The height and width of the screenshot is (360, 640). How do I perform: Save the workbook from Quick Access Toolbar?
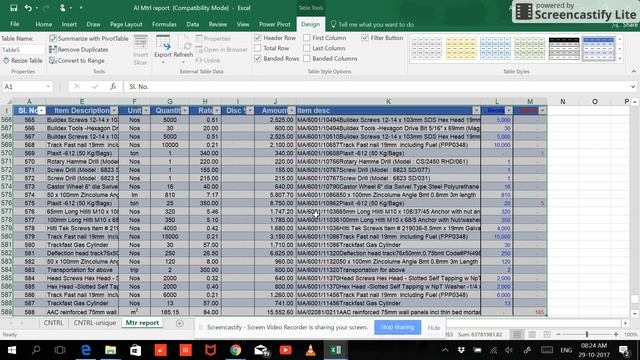(x=13, y=8)
